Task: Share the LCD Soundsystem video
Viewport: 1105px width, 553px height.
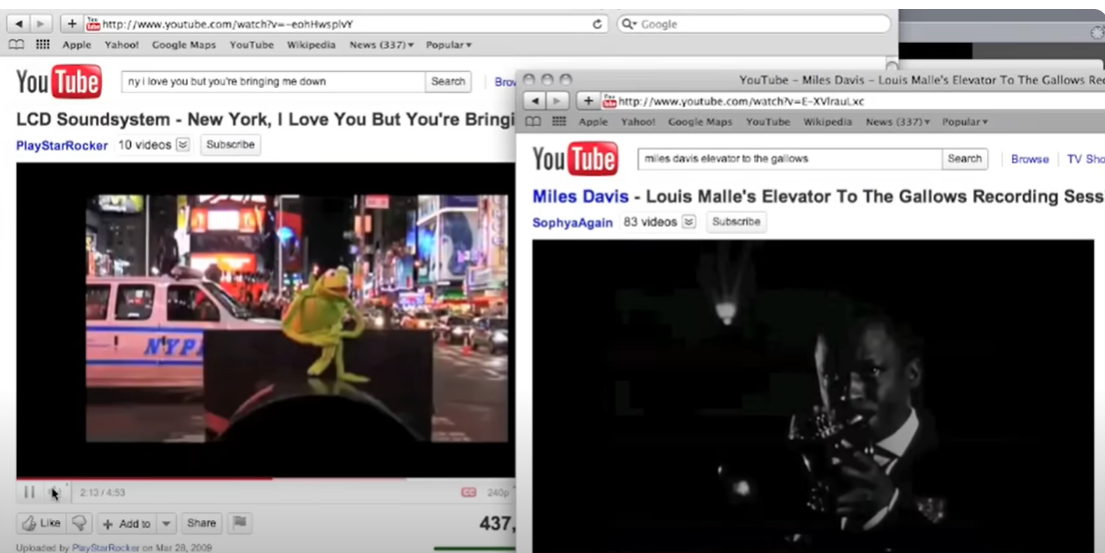Action: tap(201, 523)
